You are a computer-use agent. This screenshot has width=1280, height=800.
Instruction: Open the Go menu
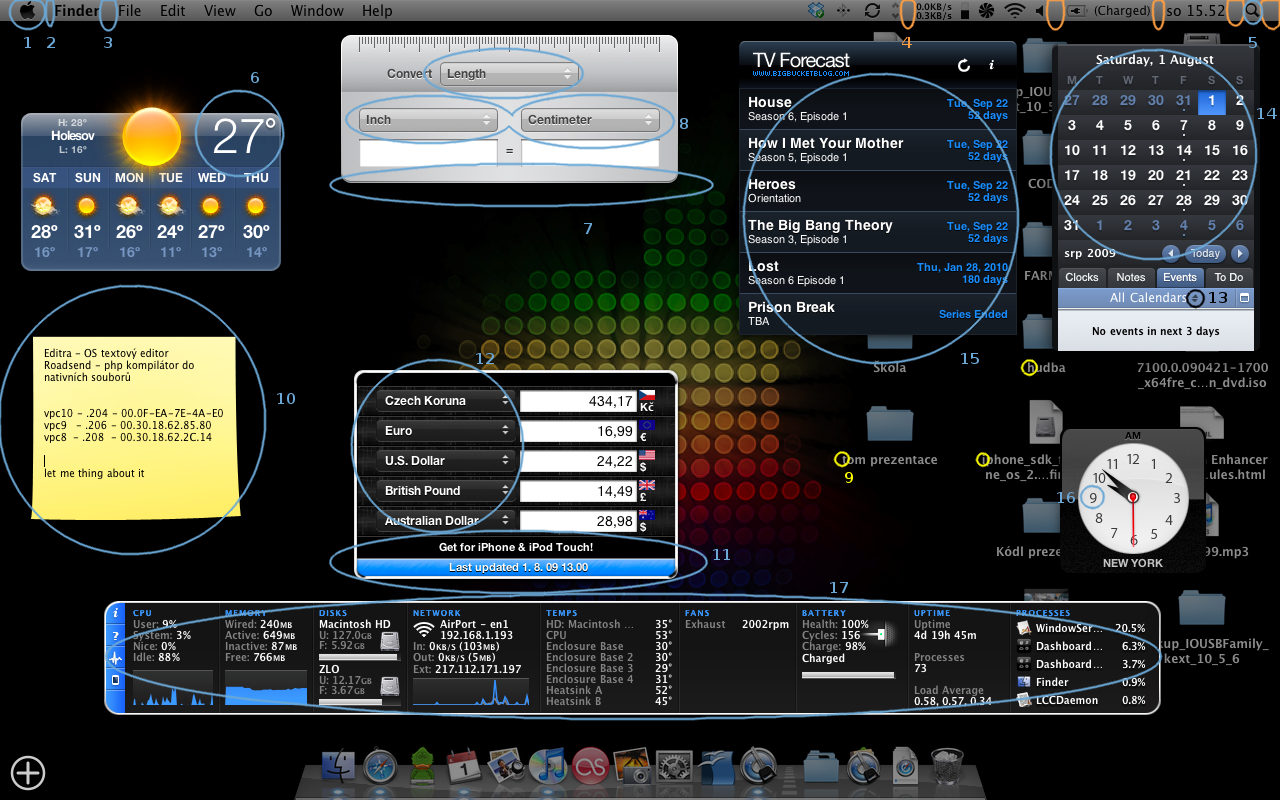pos(263,11)
